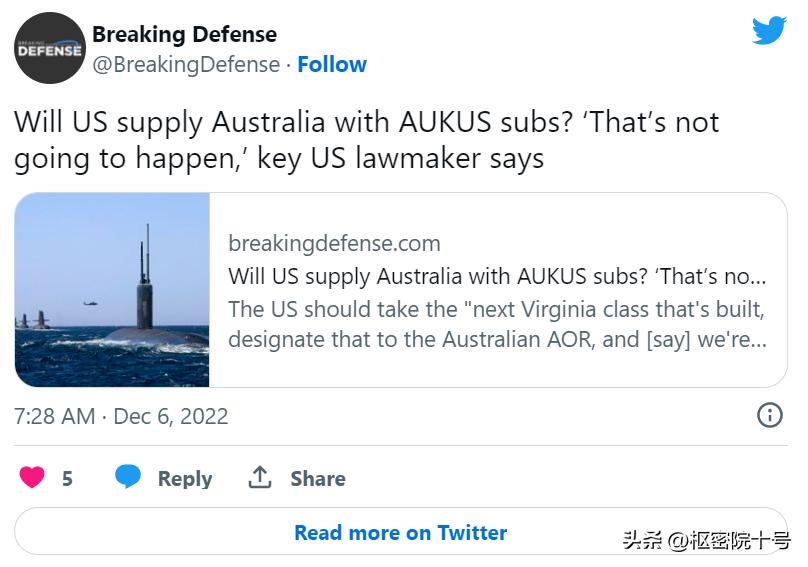Click the Twitter bird logo

pos(769,31)
